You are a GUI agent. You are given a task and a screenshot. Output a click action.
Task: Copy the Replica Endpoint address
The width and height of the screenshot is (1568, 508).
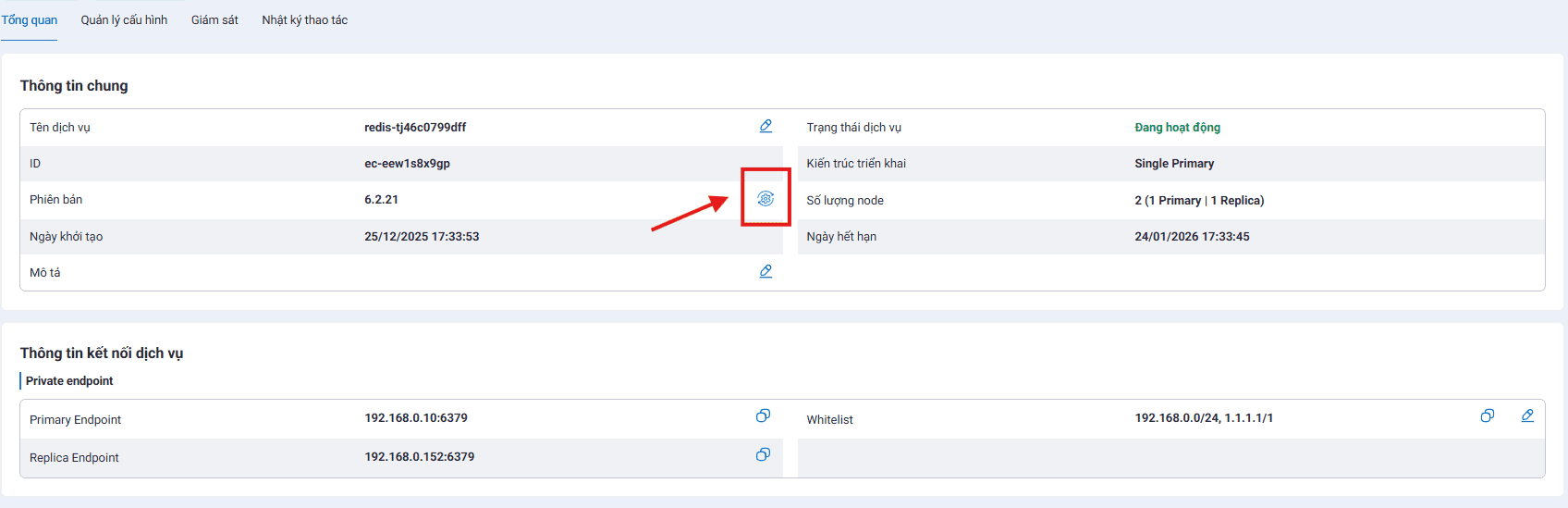pos(763,454)
